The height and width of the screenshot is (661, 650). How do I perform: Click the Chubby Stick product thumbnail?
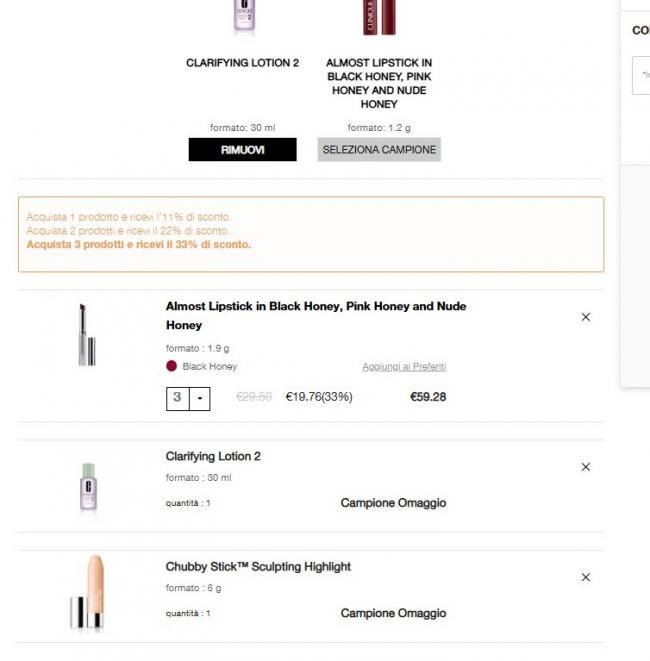tap(88, 592)
